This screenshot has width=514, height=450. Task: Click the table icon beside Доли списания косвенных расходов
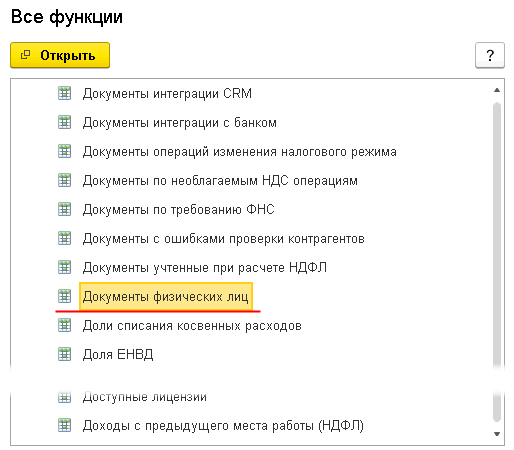64,325
